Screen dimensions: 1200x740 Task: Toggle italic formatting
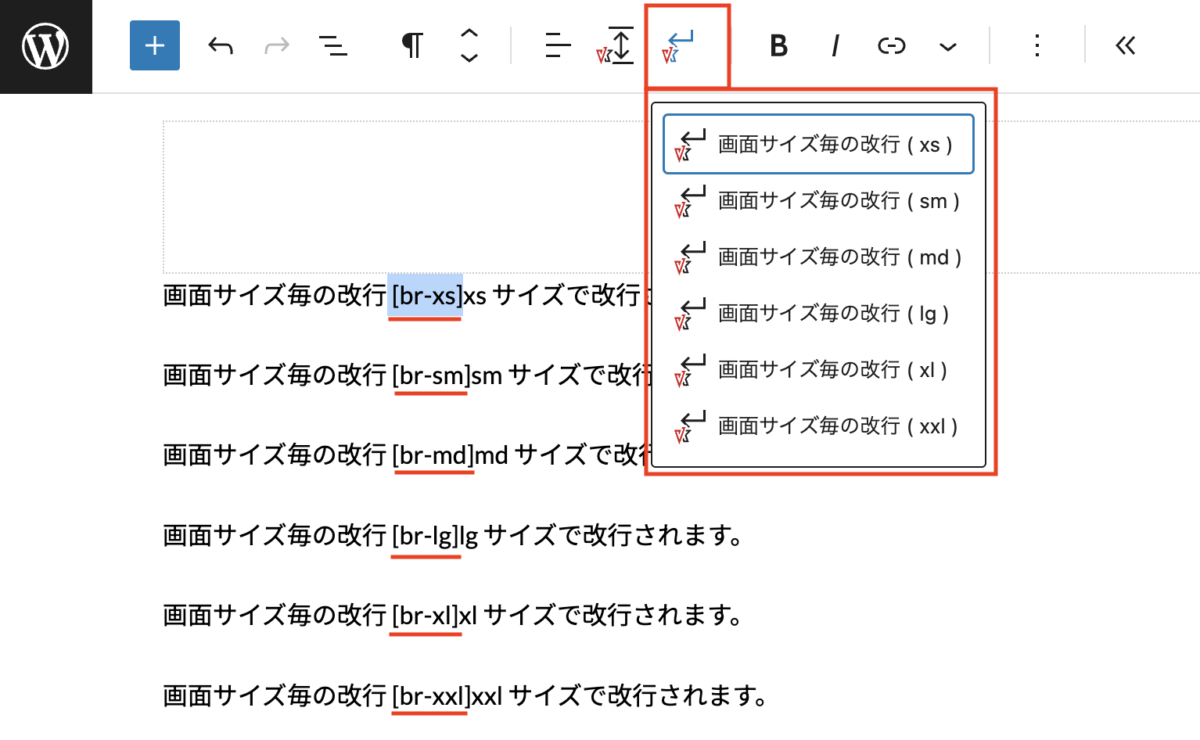835,46
